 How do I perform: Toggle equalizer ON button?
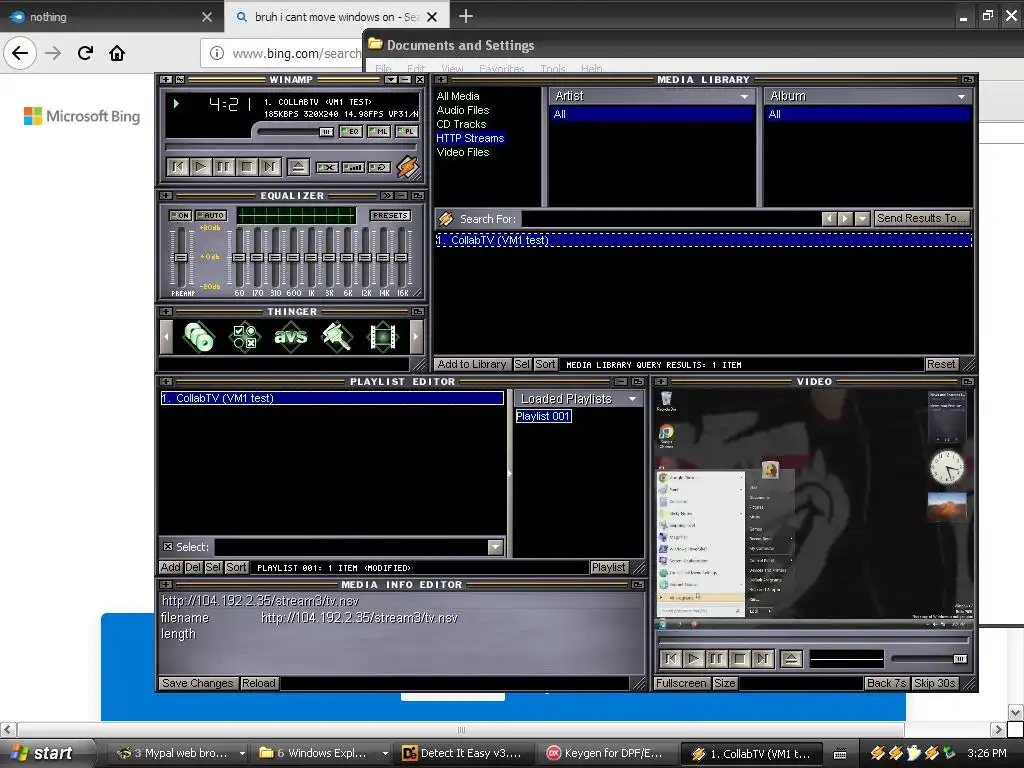[x=180, y=216]
